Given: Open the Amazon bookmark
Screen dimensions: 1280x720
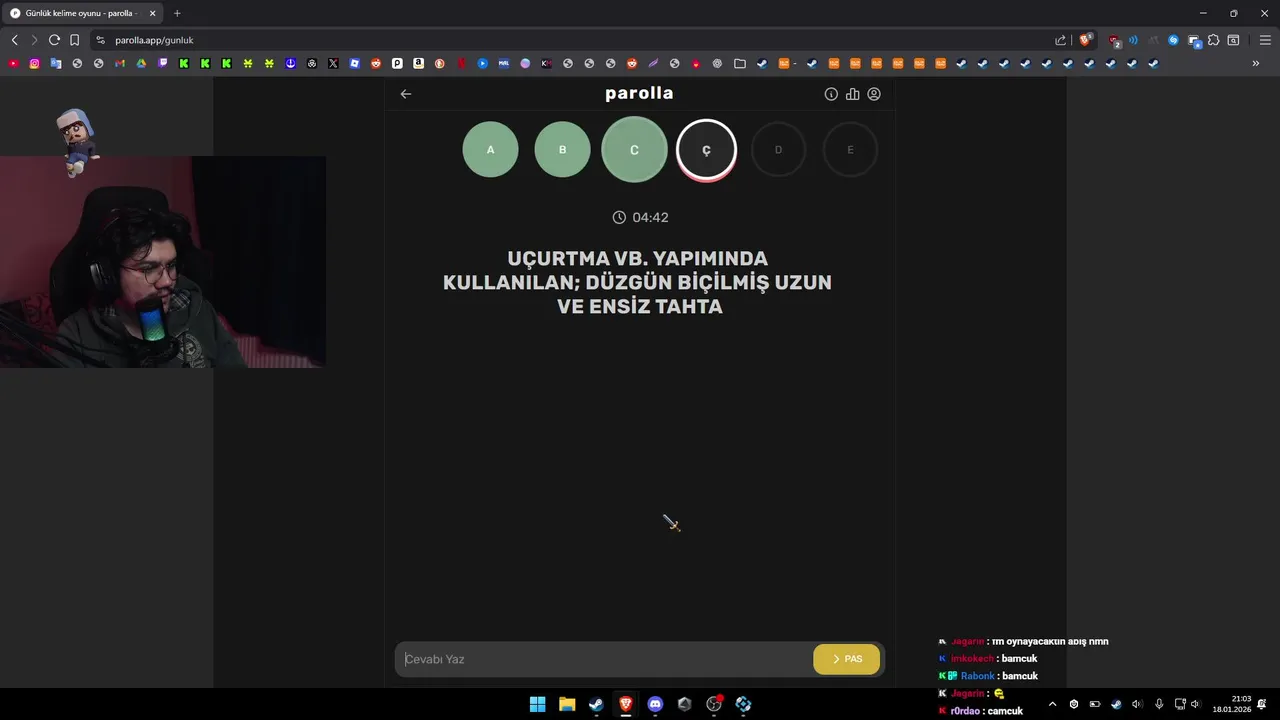Looking at the screenshot, I should (x=418, y=63).
